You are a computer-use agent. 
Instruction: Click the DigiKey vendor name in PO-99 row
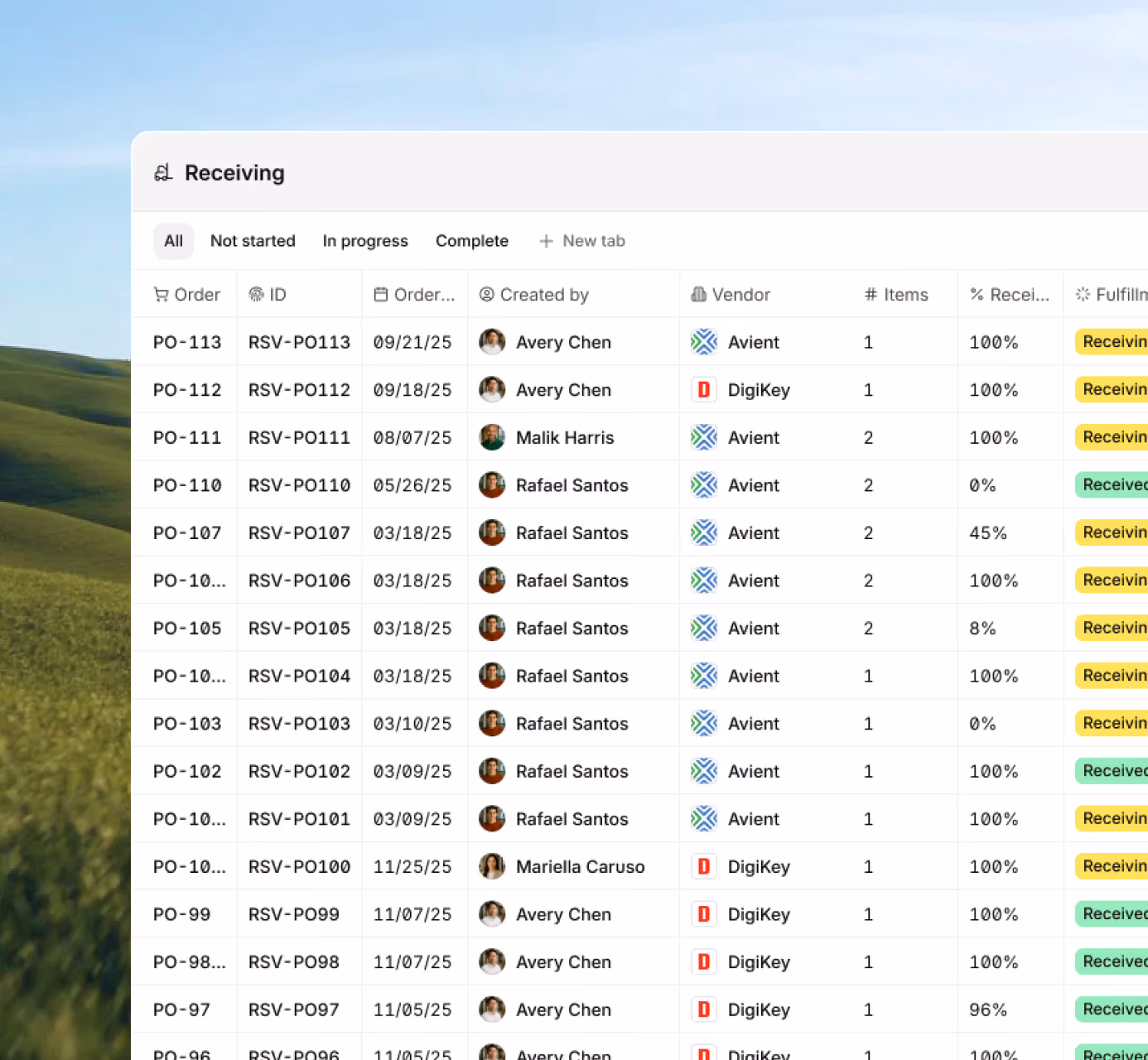759,914
